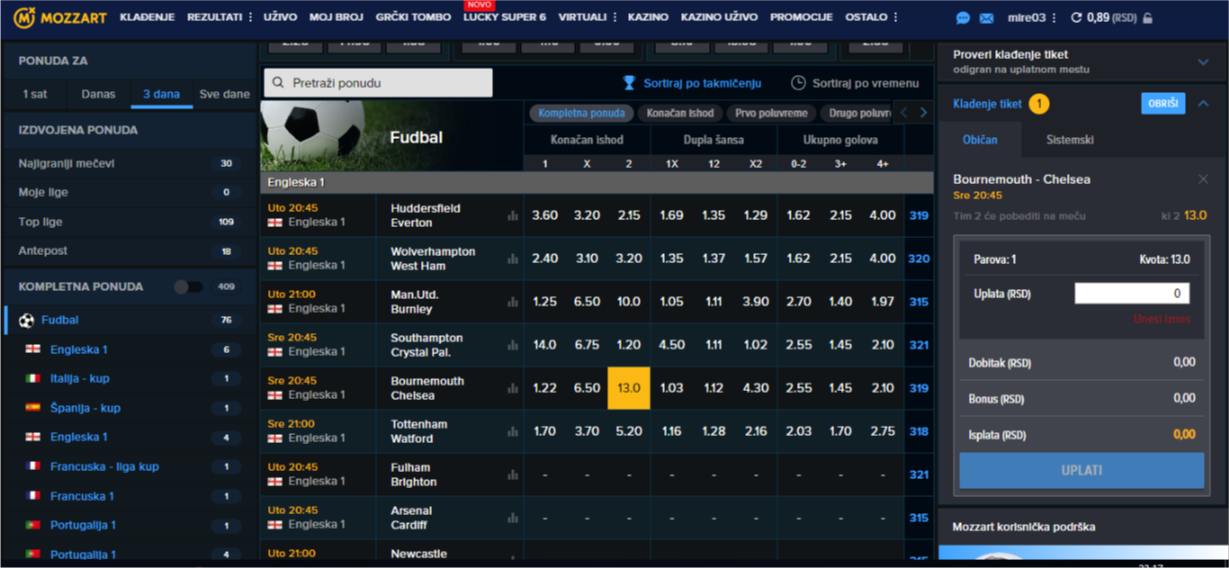
Task: Select the Sve dane time filter
Action: [224, 94]
